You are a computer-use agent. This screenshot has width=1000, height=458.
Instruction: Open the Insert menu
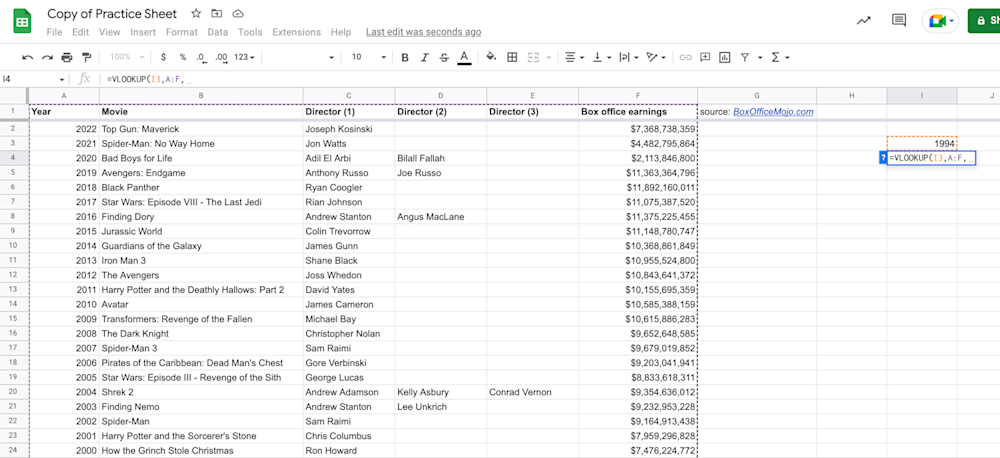pyautogui.click(x=143, y=32)
